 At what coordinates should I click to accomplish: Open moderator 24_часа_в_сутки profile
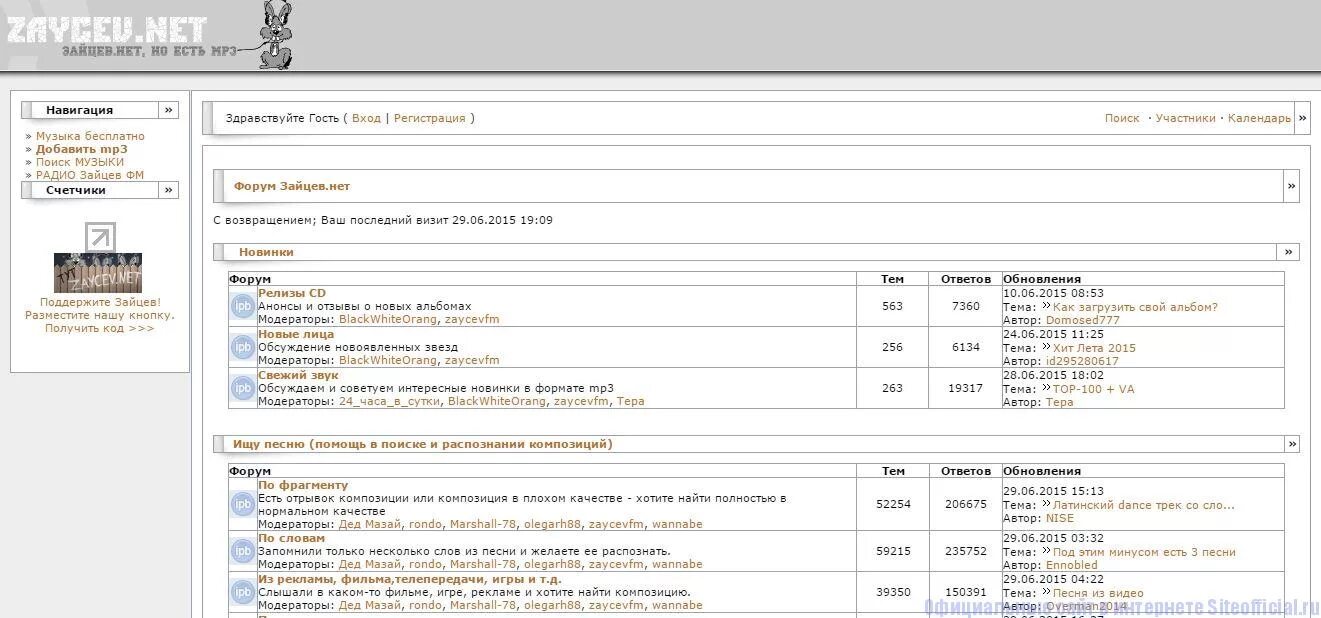click(x=390, y=401)
